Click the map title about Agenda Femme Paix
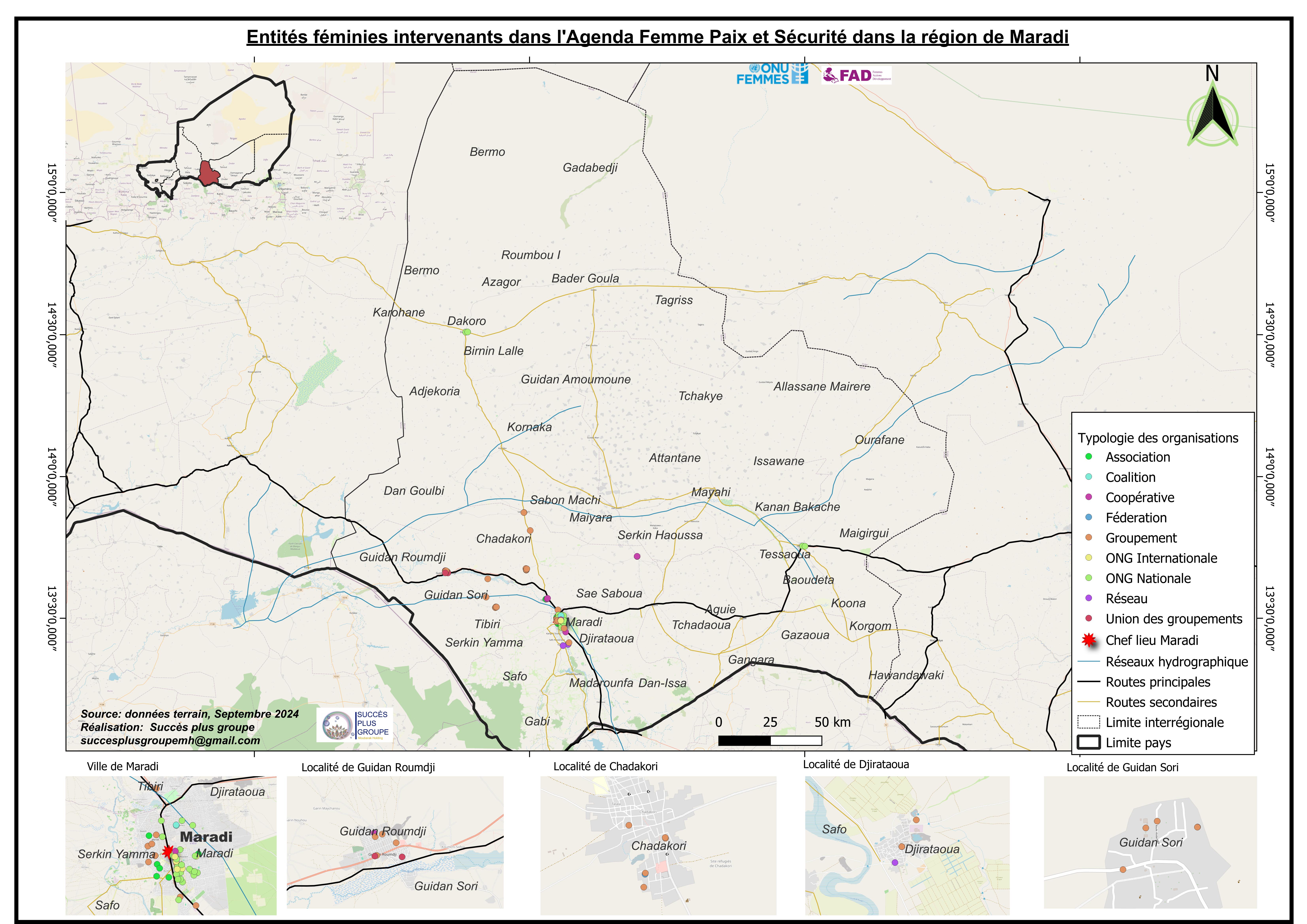1307x924 pixels. [x=657, y=37]
